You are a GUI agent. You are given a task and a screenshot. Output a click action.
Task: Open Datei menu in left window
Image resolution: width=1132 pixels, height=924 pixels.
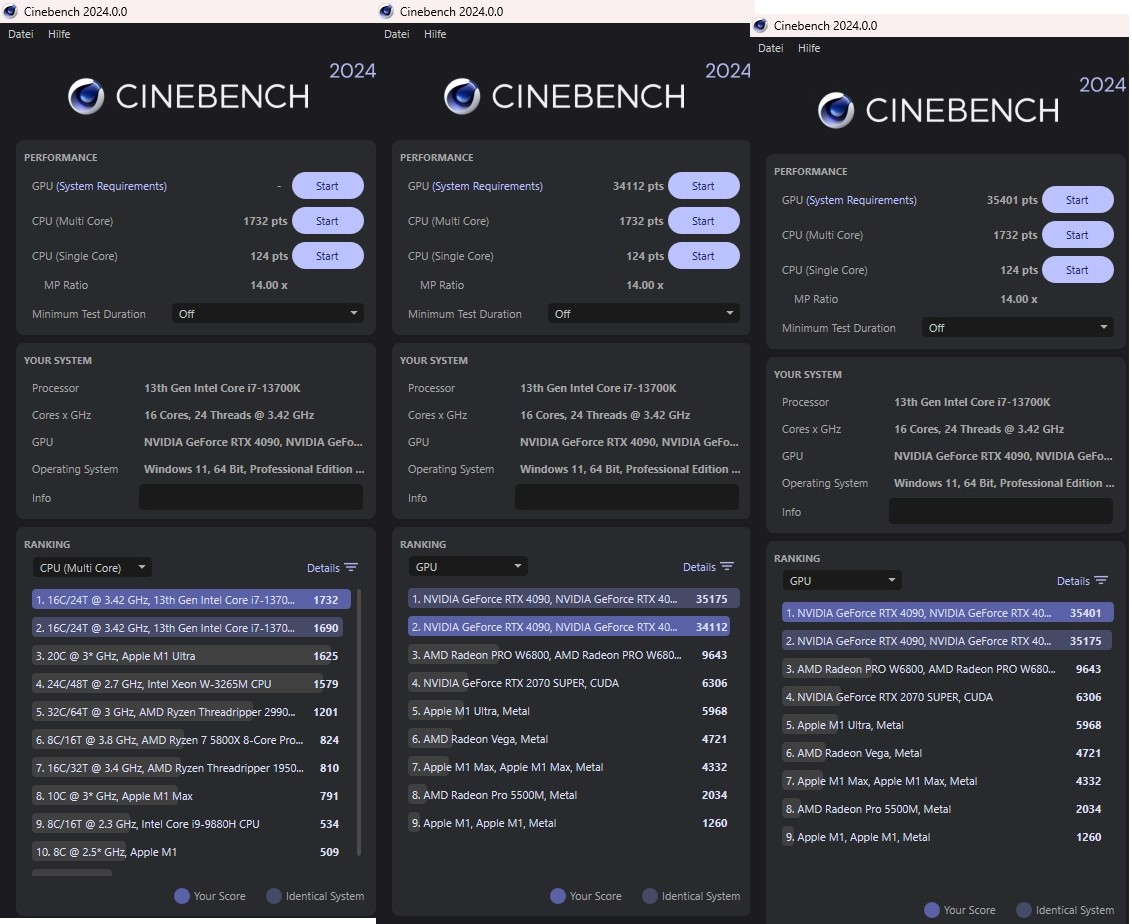(x=21, y=34)
